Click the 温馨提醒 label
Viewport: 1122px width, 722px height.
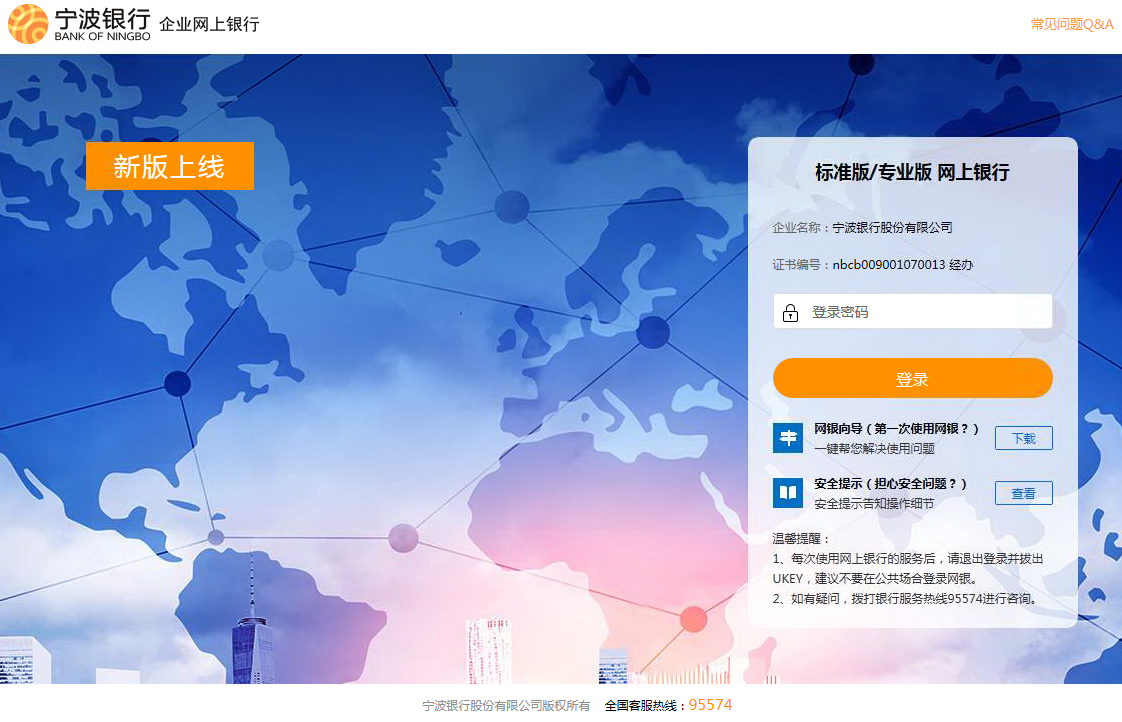(801, 539)
